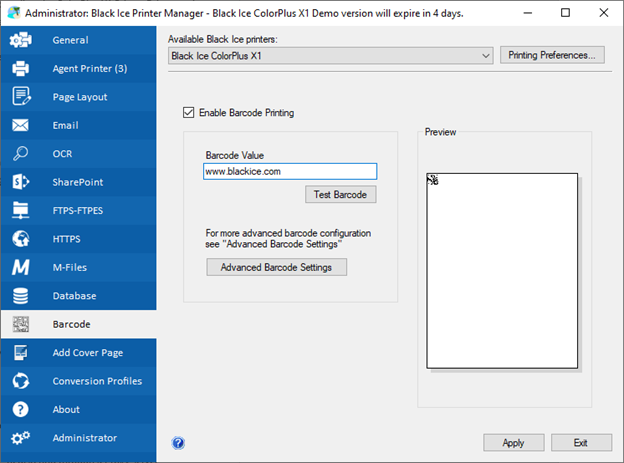Open the Database tab label
The width and height of the screenshot is (624, 463).
74,296
